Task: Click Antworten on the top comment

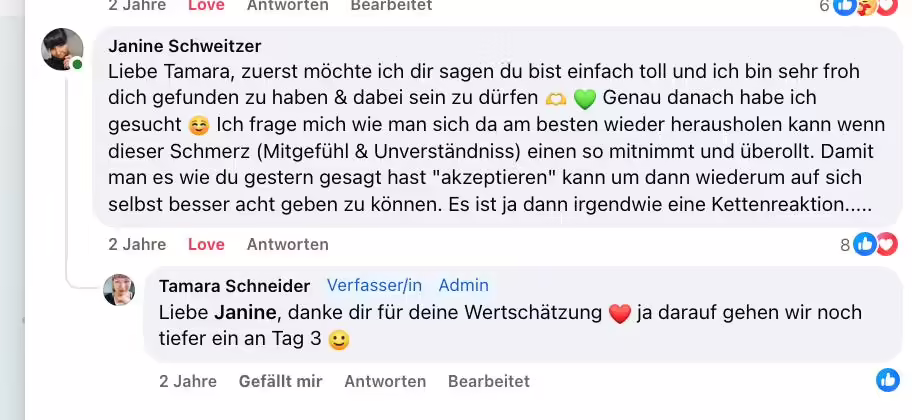Action: pos(288,5)
